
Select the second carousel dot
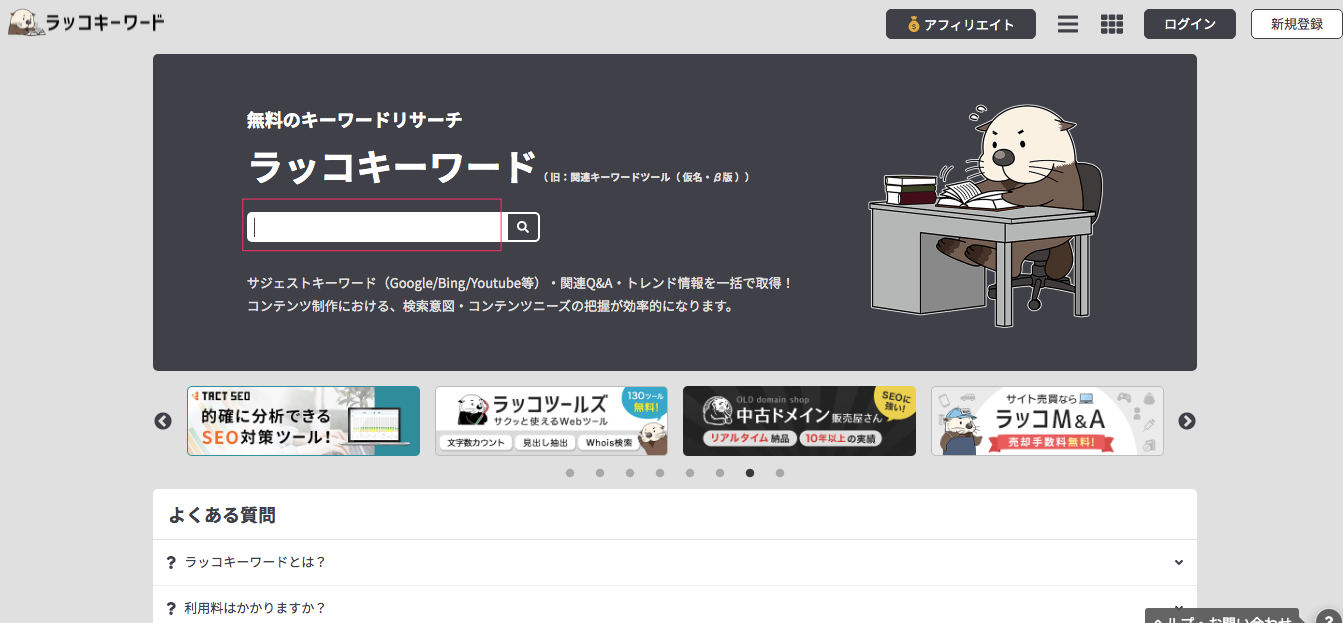coord(600,473)
